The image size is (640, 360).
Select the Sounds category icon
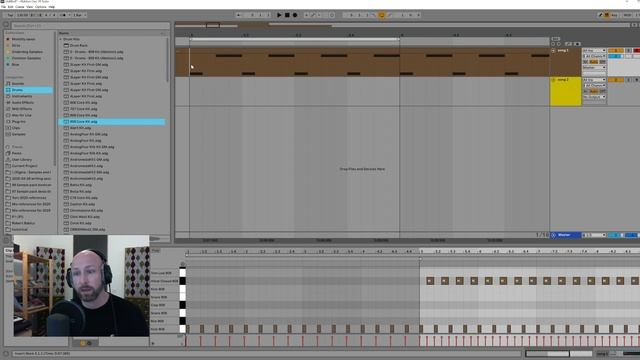tap(8, 84)
